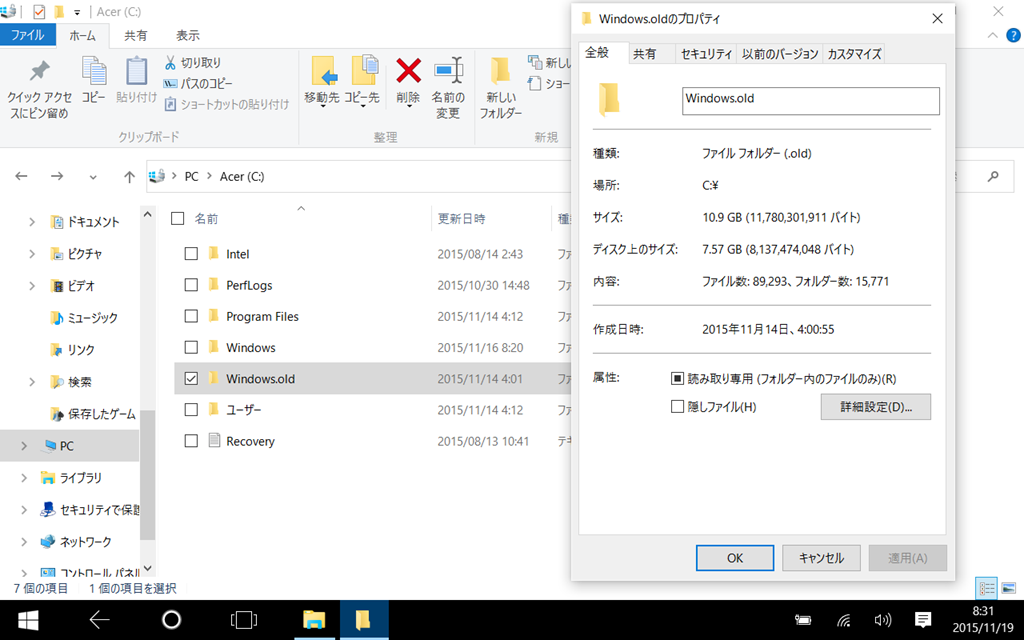
Task: Go forward with the right arrow in Explorer
Action: click(57, 176)
